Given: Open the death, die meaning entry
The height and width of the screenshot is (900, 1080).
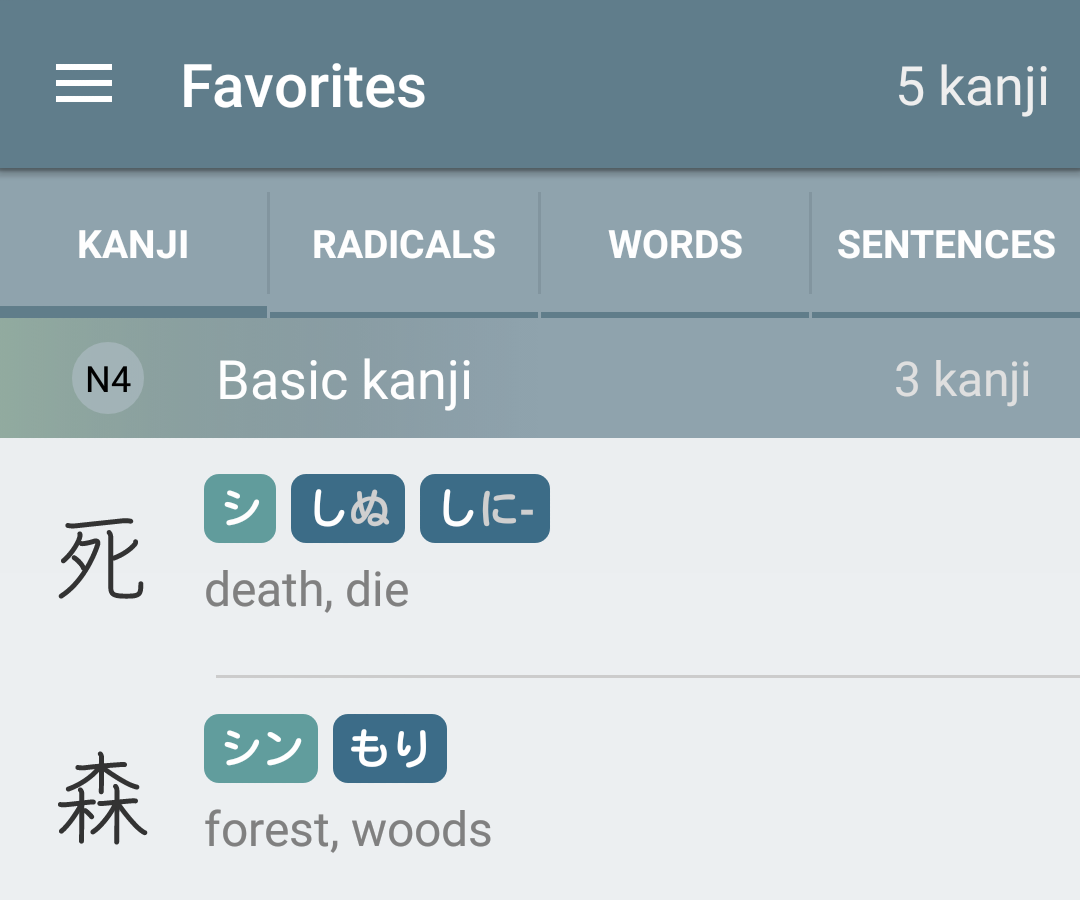Looking at the screenshot, I should point(307,590).
